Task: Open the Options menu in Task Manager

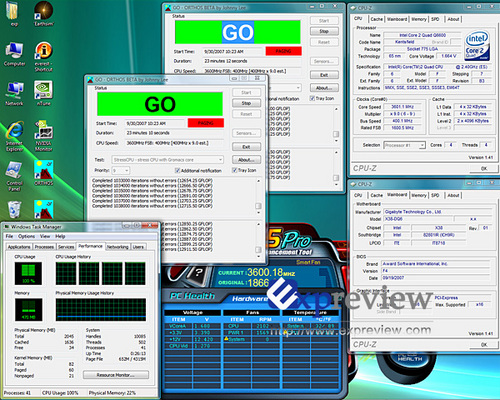Action: click(26, 236)
